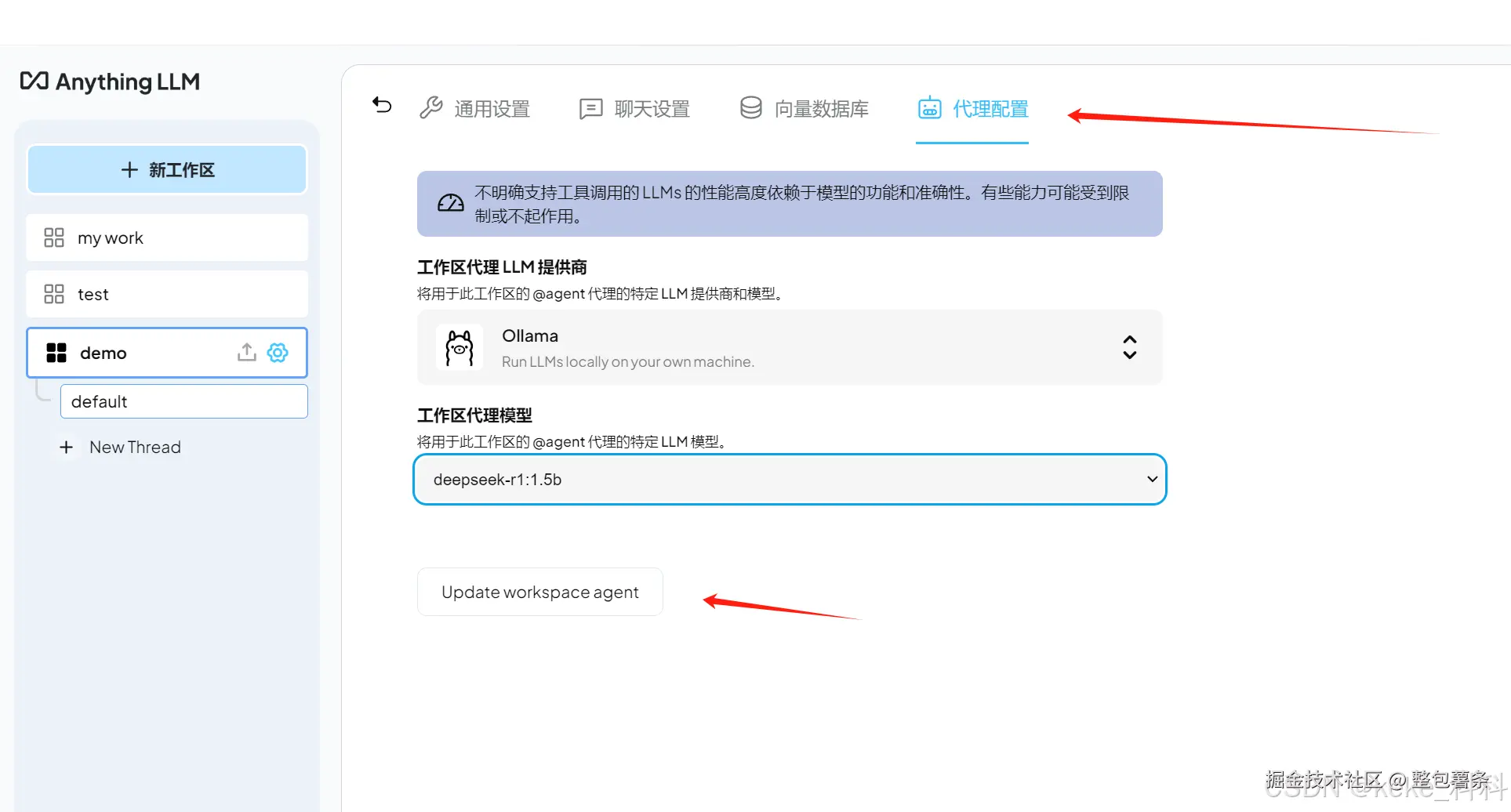Click the back arrow icon above settings
This screenshot has height=812, width=1511.
click(381, 104)
